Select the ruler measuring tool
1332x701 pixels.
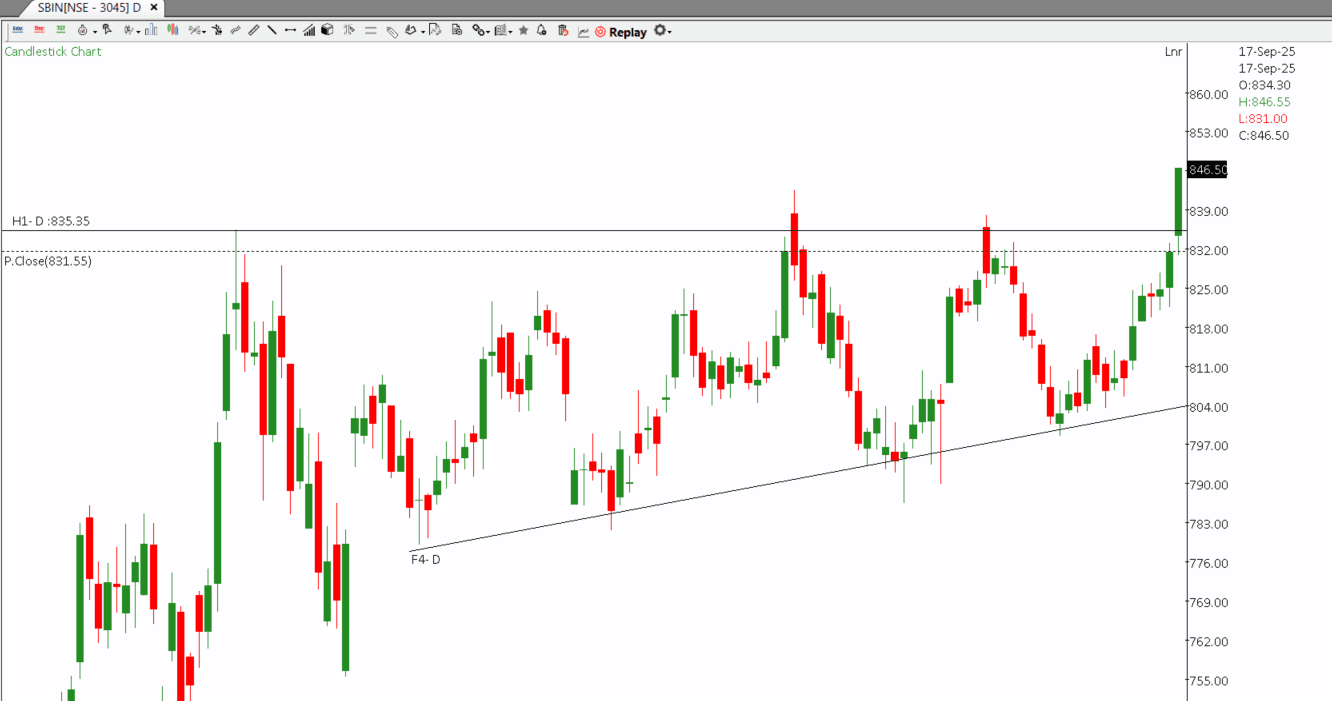pyautogui.click(x=254, y=30)
